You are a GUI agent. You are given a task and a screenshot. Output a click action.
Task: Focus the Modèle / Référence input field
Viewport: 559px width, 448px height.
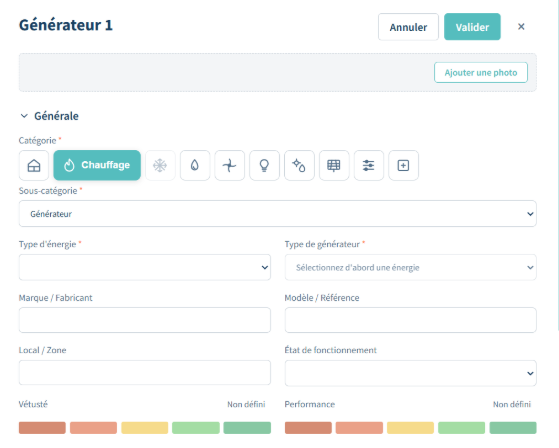pos(410,320)
